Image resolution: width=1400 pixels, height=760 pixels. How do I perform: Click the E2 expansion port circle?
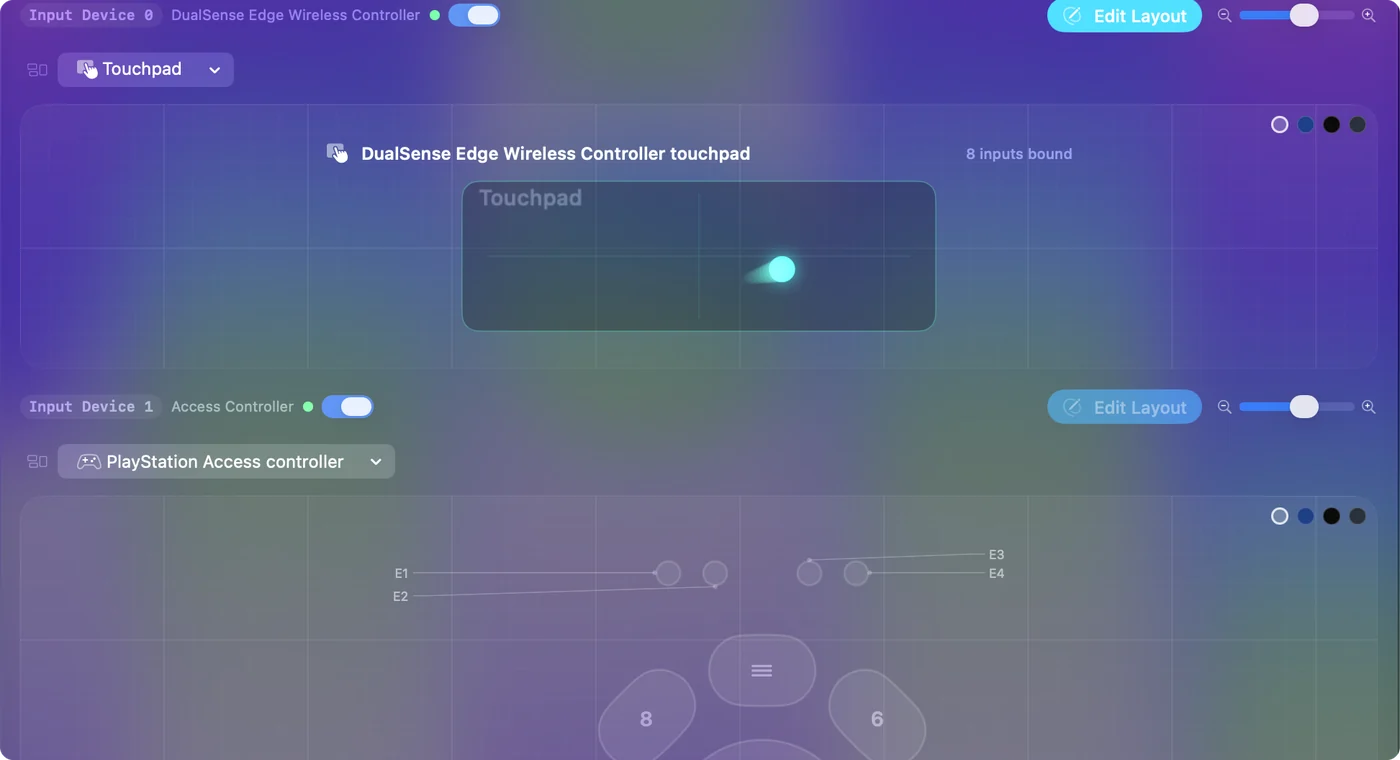click(715, 573)
